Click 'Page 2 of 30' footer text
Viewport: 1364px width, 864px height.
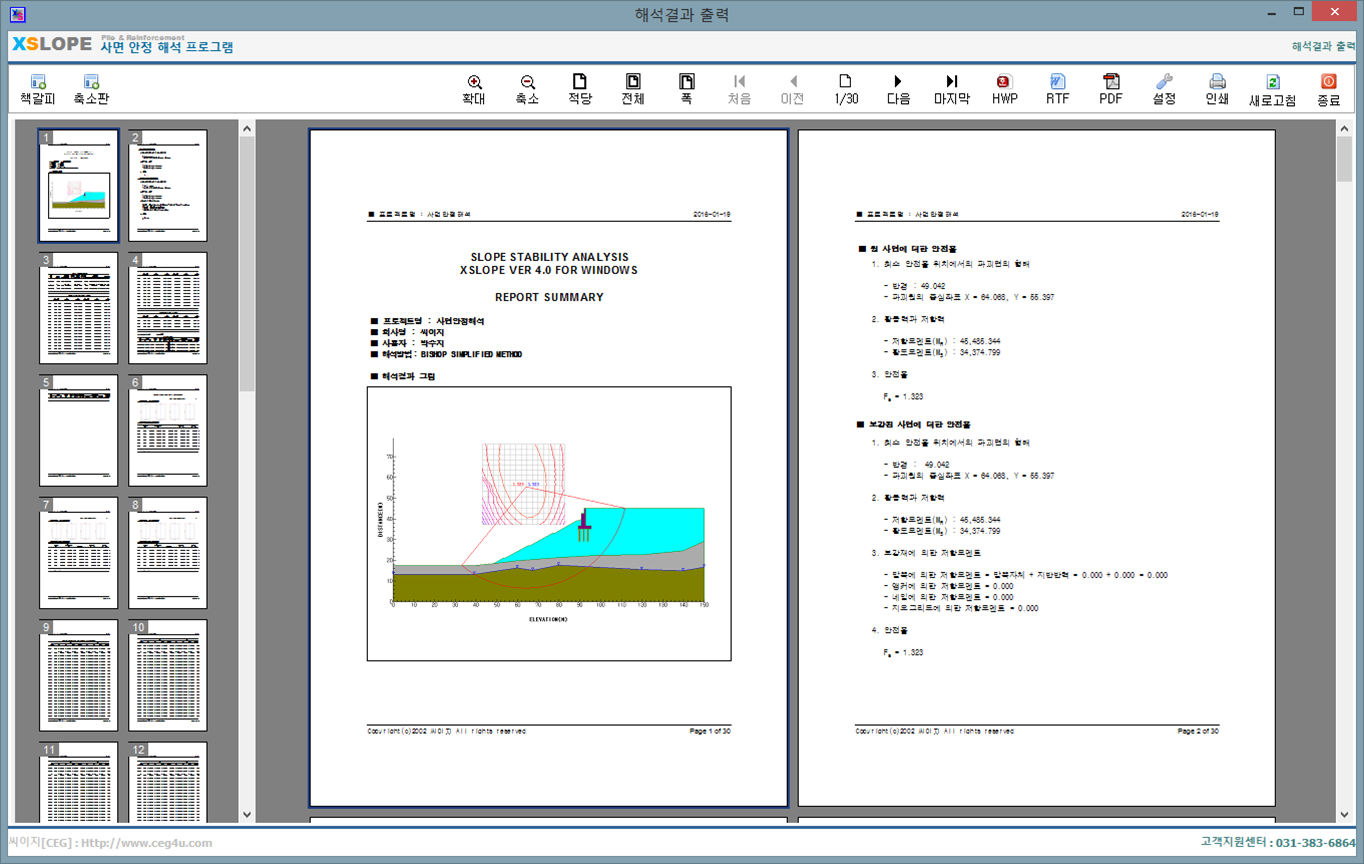[1198, 731]
